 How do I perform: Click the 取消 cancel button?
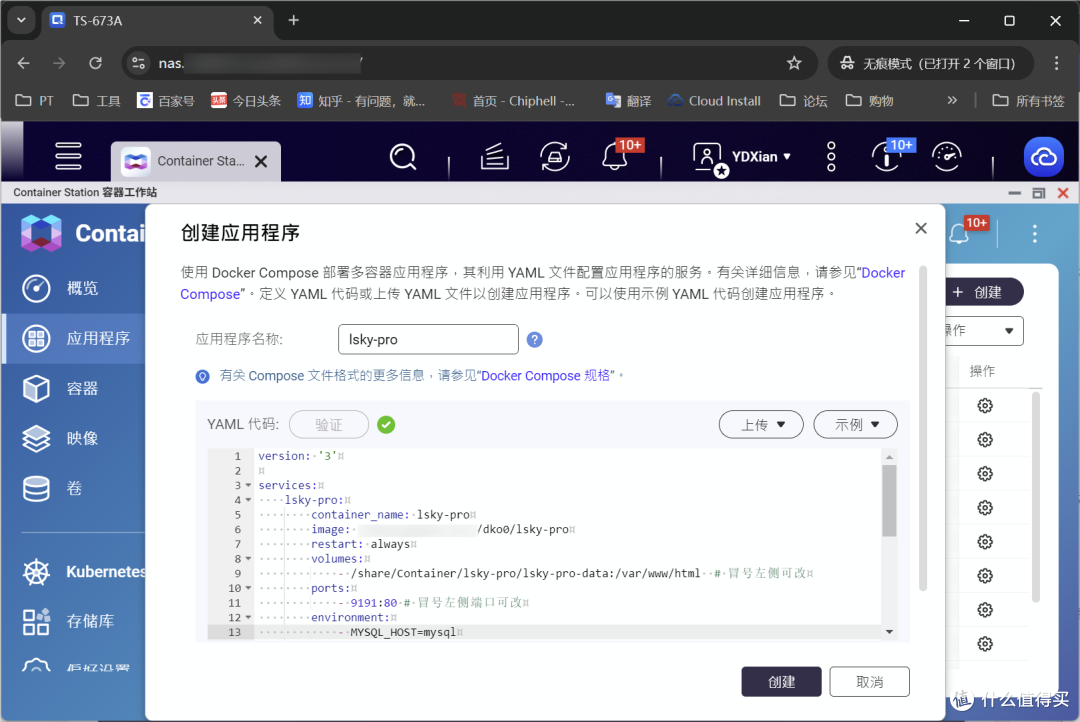(x=869, y=681)
